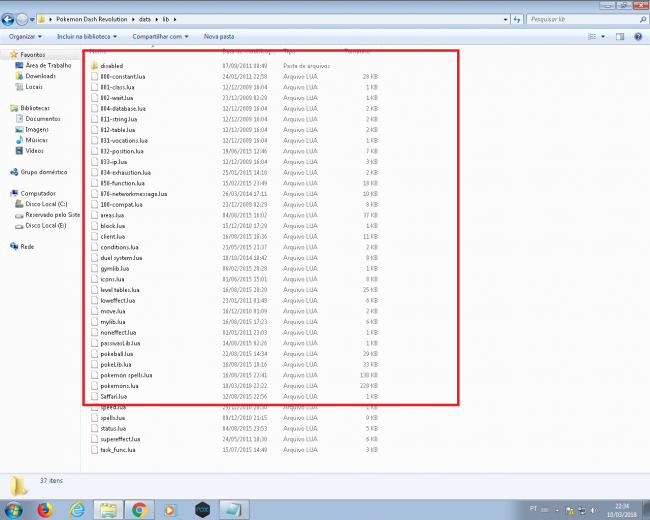The width and height of the screenshot is (650, 520).
Task: Open Downloads in the sidebar
Action: (x=41, y=76)
